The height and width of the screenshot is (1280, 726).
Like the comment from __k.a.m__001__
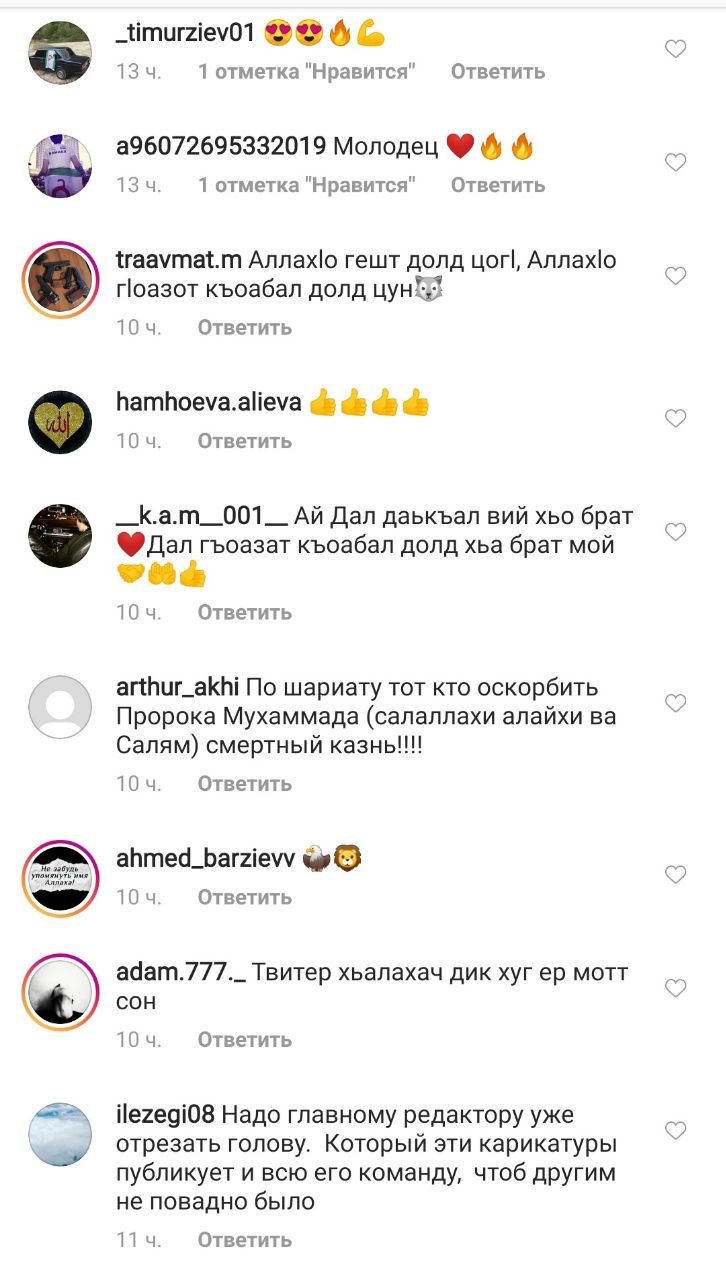coord(676,532)
